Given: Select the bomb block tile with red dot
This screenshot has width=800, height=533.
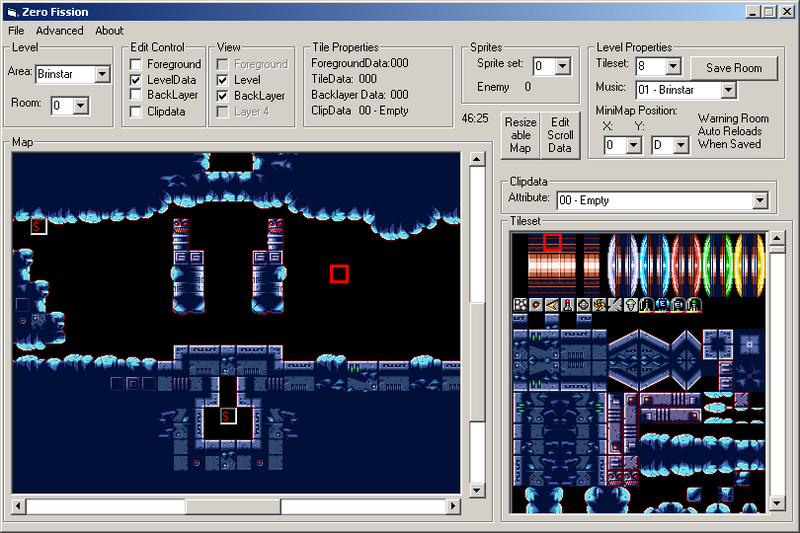Looking at the screenshot, I should (x=536, y=305).
